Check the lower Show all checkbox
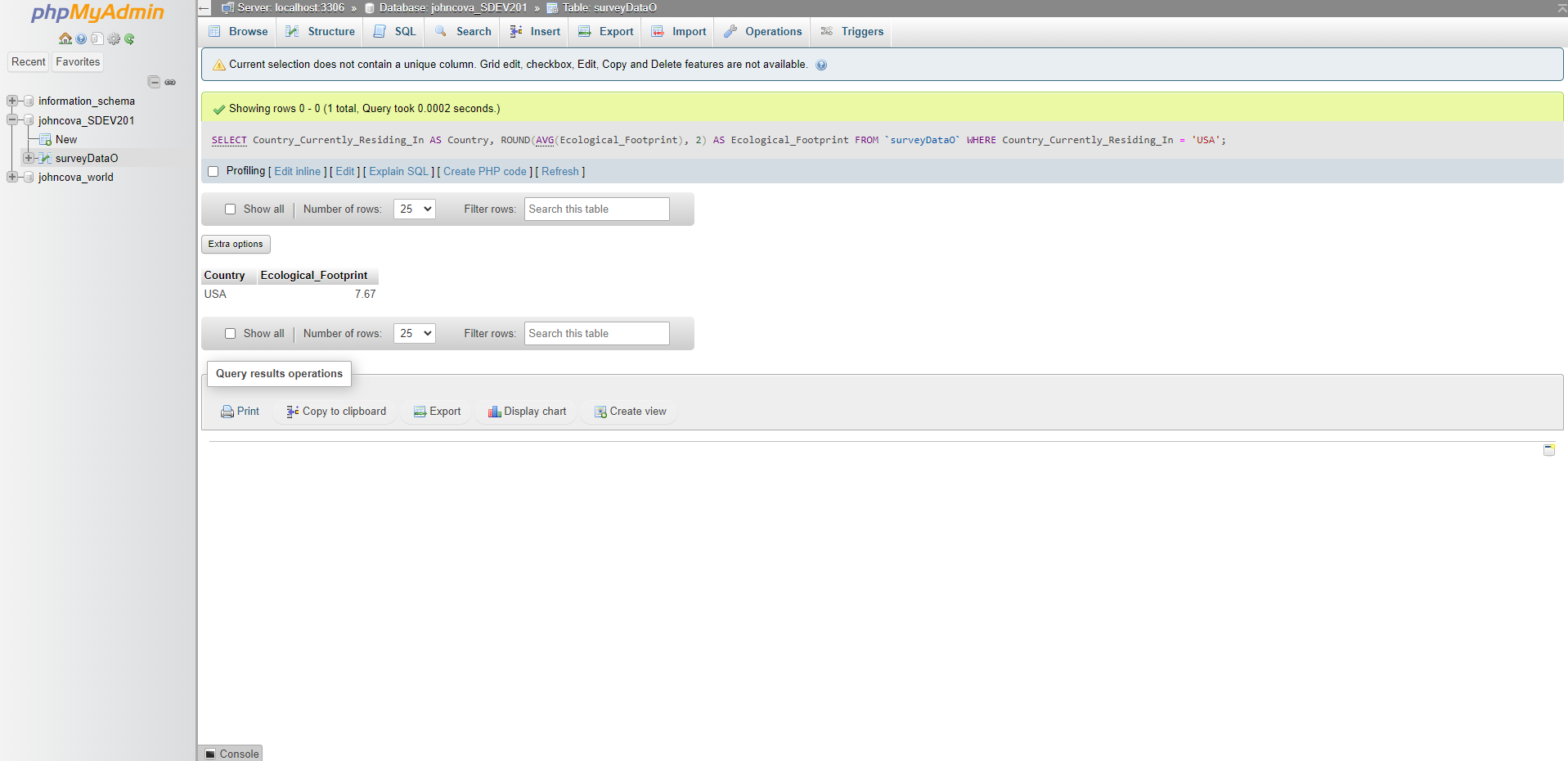The height and width of the screenshot is (761, 1568). pyautogui.click(x=231, y=334)
